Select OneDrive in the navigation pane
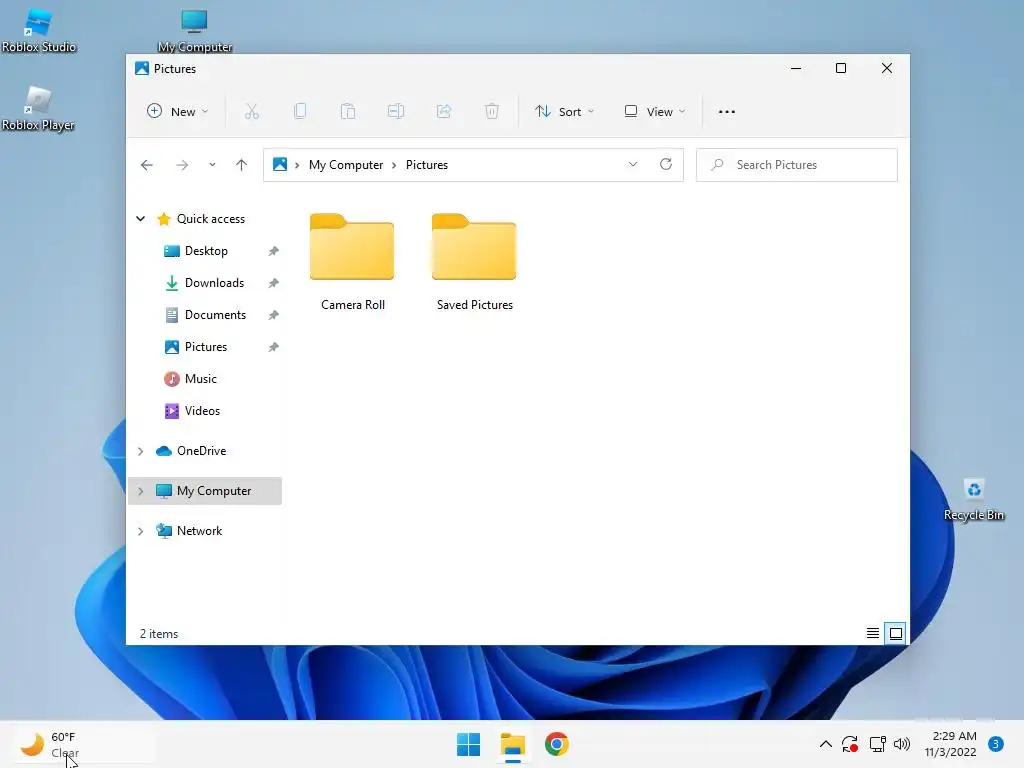Screen dimensions: 1024x768 click(201, 451)
